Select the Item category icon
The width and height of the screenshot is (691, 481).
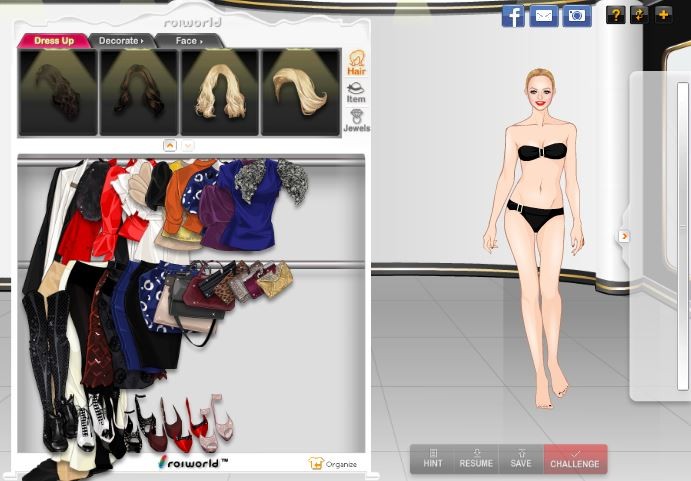[356, 92]
